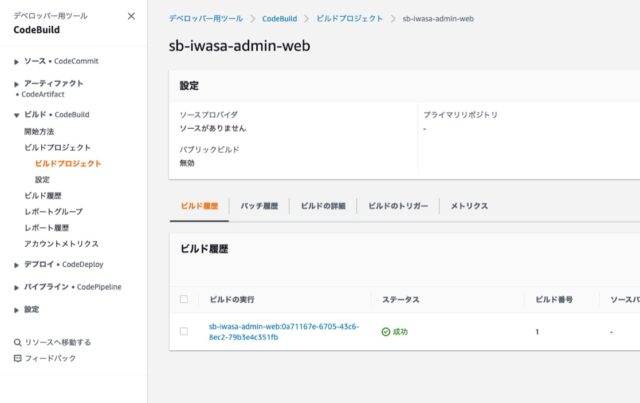Open the parent ビルドプロジェクト sidebar item
640x403 pixels.
coord(57,147)
